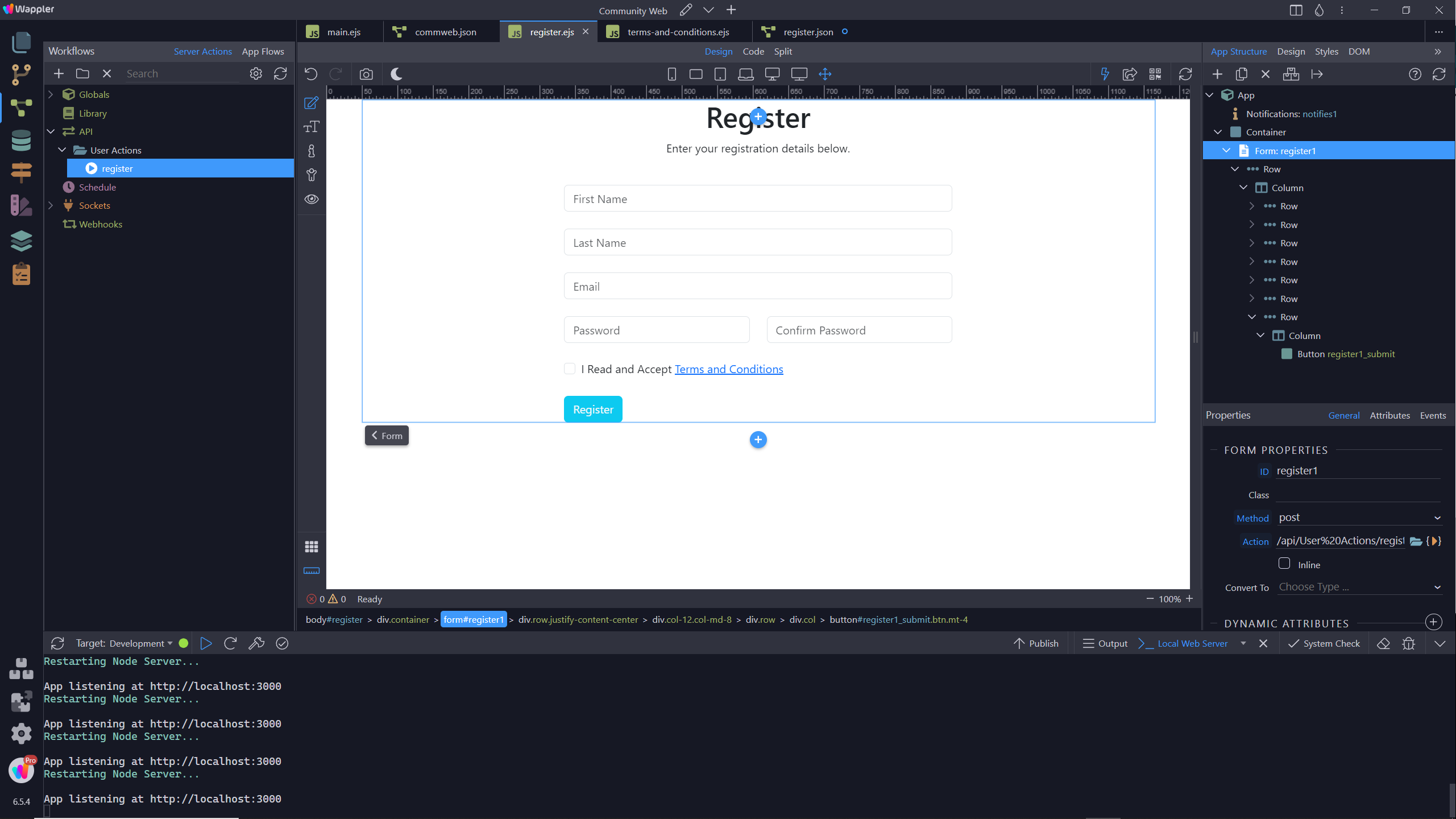This screenshot has width=1456, height=819.
Task: Take a screenshot with the camera toolbar icon
Action: pyautogui.click(x=366, y=74)
